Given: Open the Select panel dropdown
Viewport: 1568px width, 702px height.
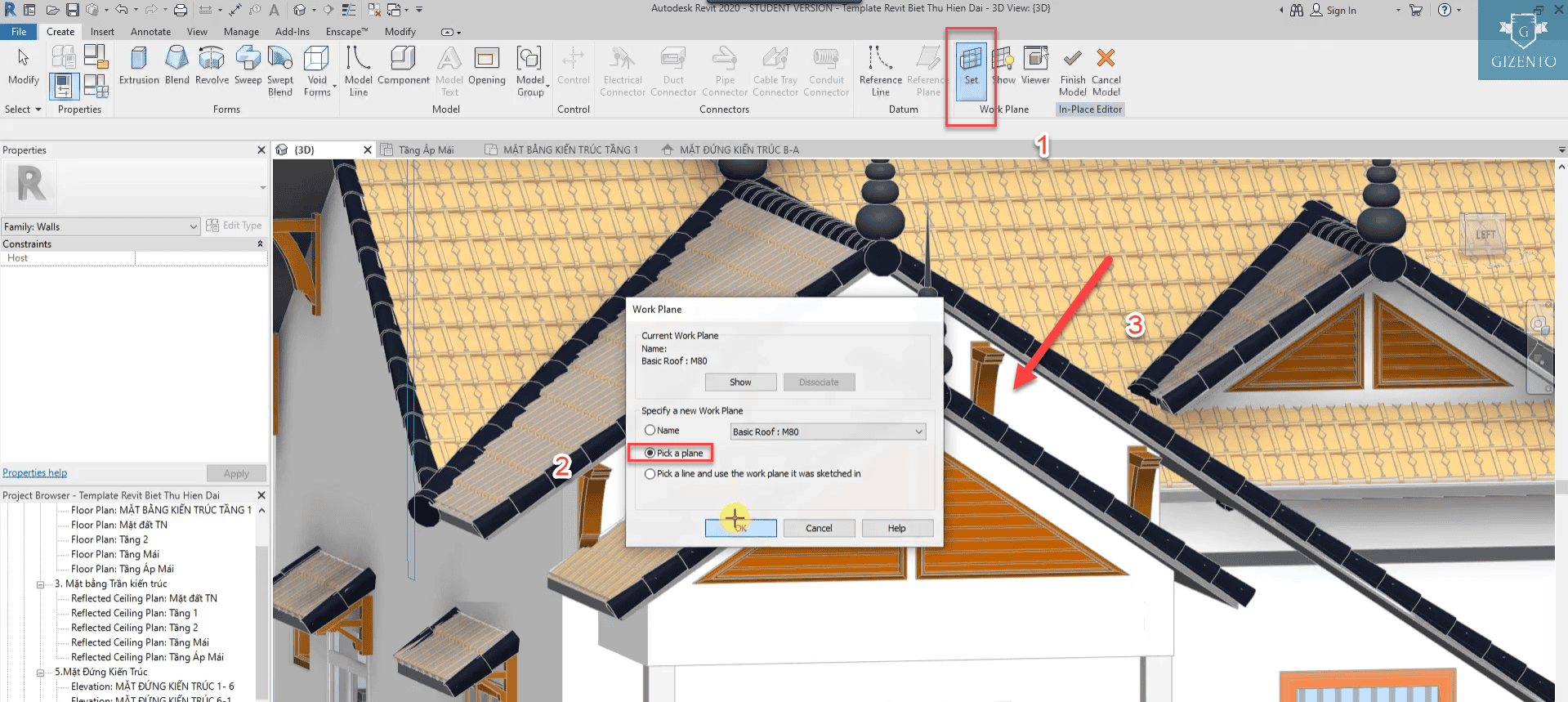Looking at the screenshot, I should coord(23,110).
